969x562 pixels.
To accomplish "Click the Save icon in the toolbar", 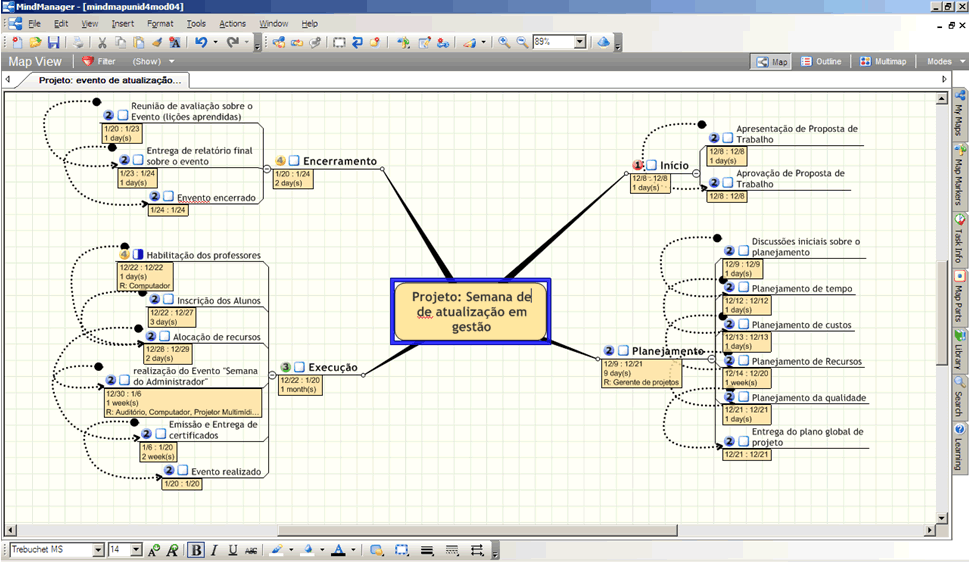I will tap(53, 43).
